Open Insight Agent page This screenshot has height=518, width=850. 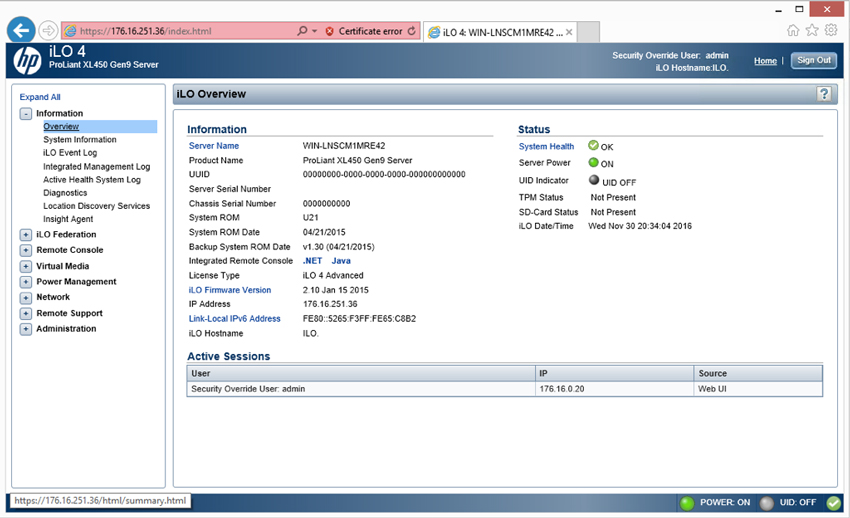[68, 219]
